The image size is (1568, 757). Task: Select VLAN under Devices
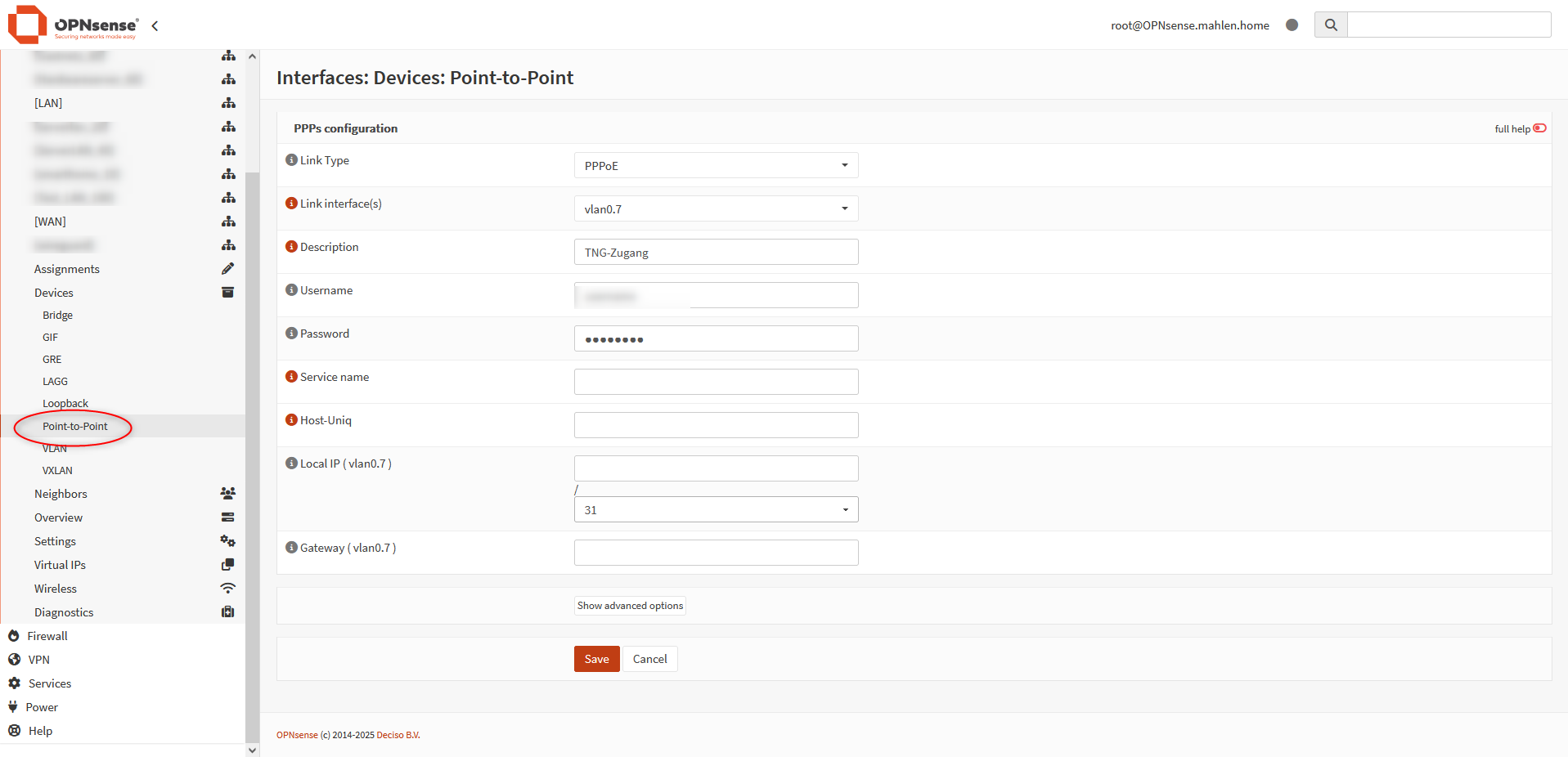(x=55, y=449)
